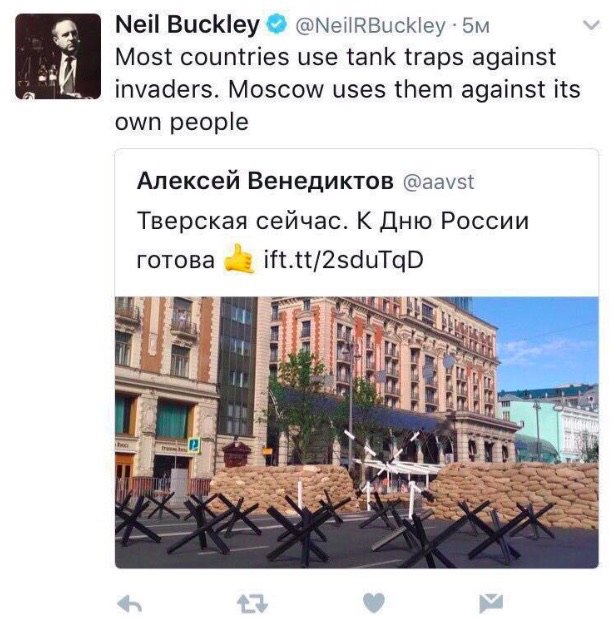Image resolution: width=614 pixels, height=619 pixels.
Task: Open the @aavst handle in quoted tweet
Action: point(438,182)
